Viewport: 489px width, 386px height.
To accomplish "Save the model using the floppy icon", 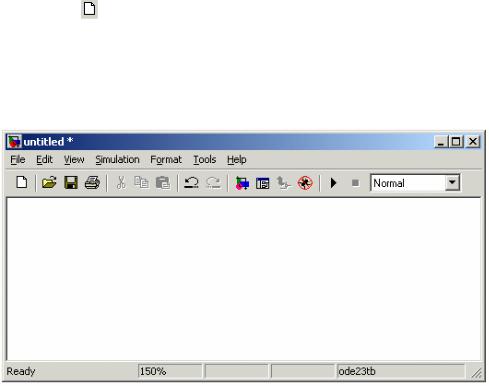I will click(71, 183).
